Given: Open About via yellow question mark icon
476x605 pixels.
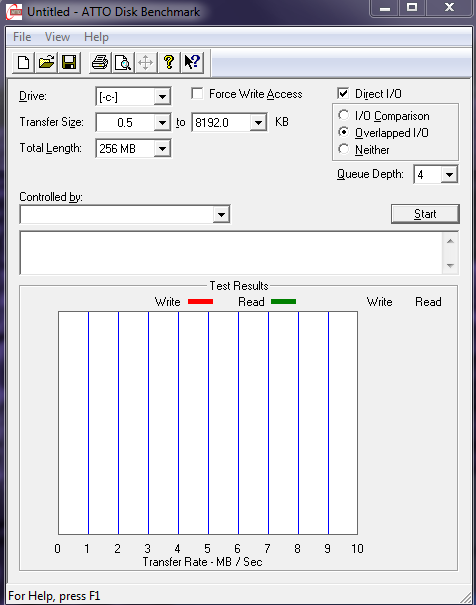Looking at the screenshot, I should coord(169,62).
